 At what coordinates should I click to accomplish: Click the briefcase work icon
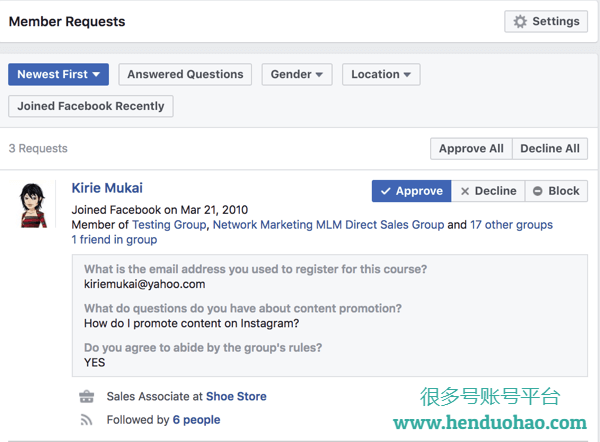click(x=86, y=397)
